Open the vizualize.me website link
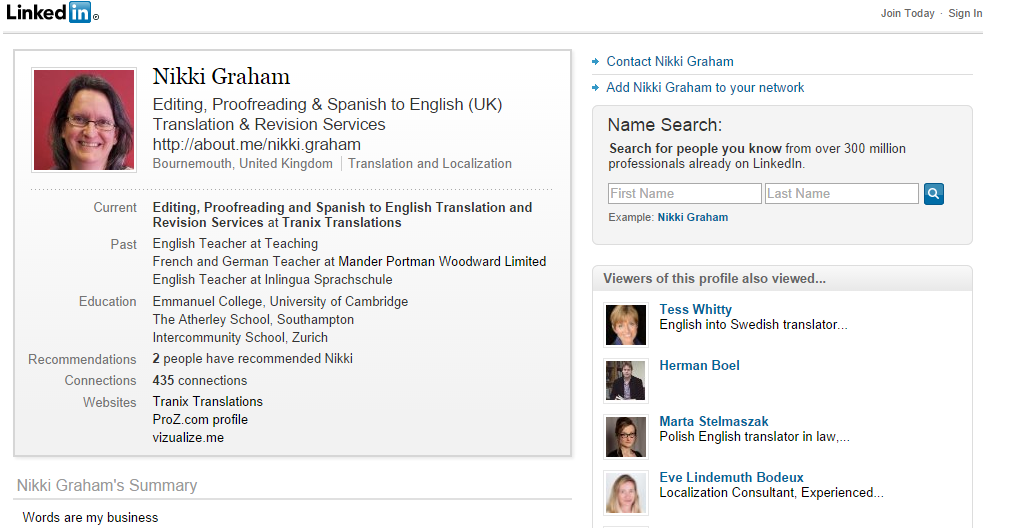1036x528 pixels. point(188,437)
